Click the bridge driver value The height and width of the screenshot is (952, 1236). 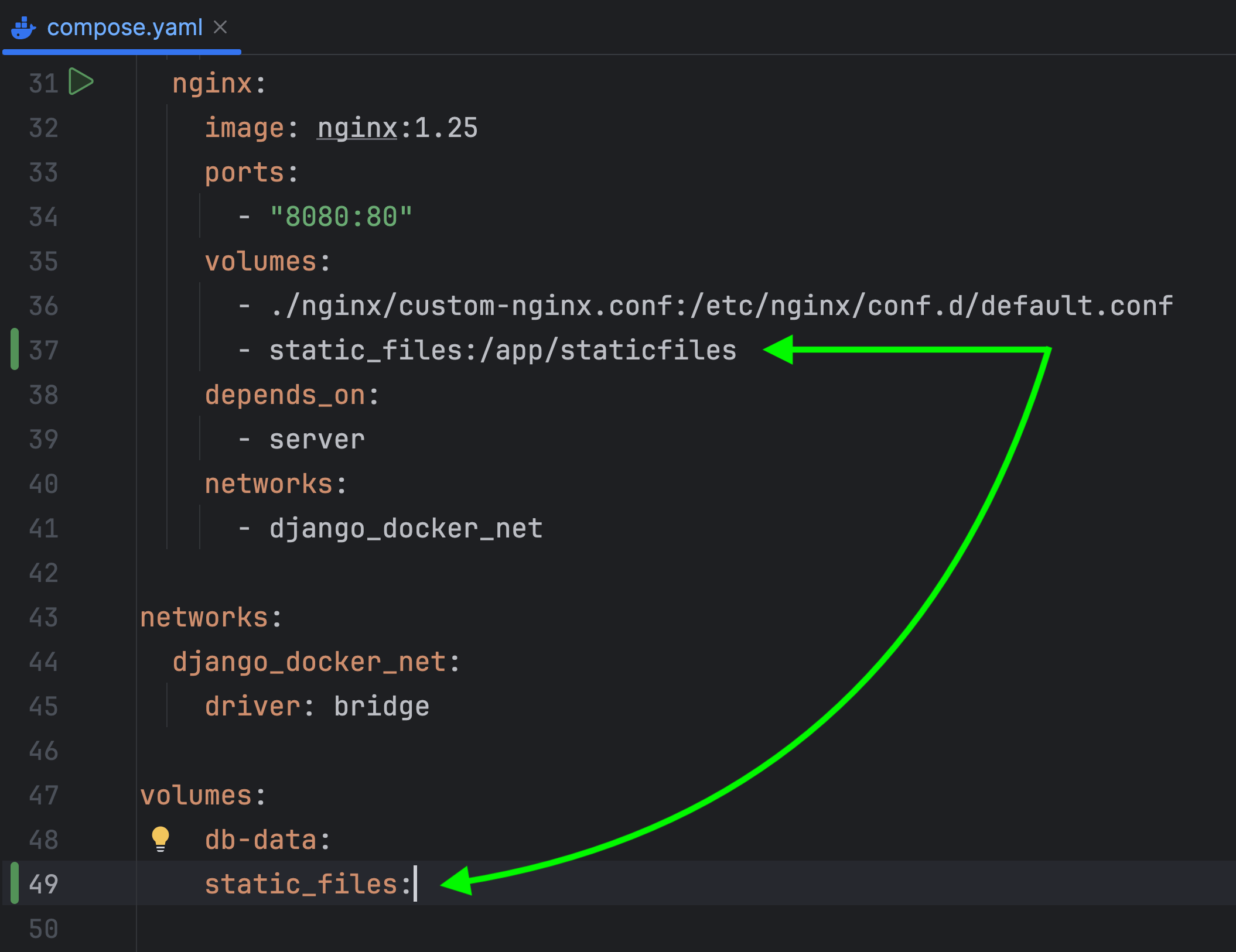tap(381, 707)
